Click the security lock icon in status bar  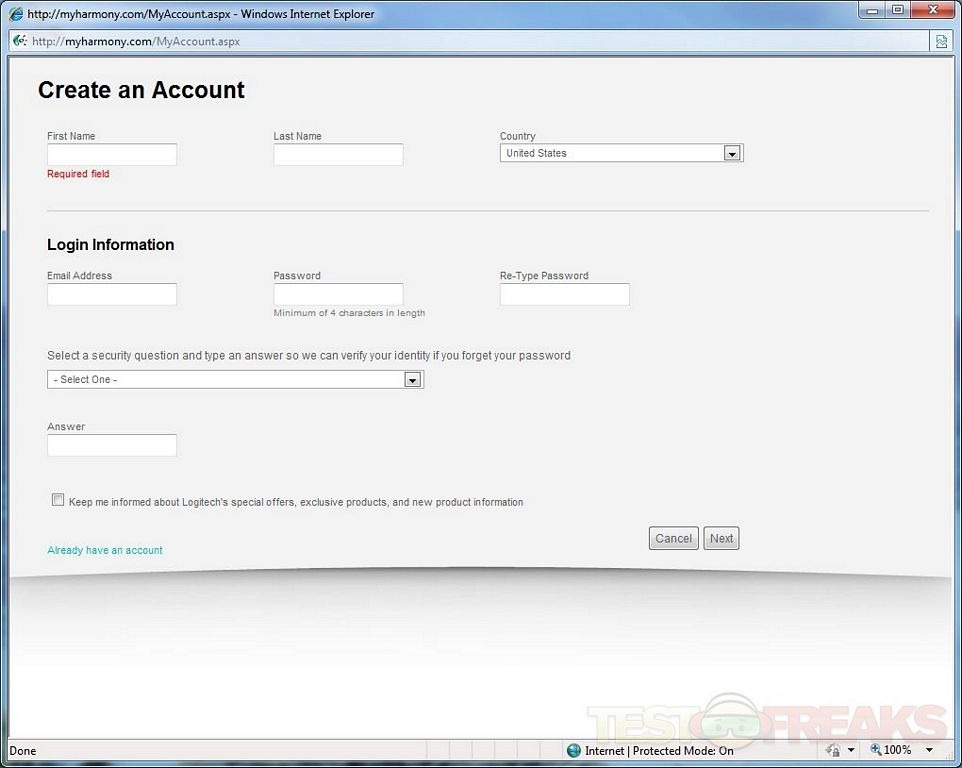pos(833,750)
